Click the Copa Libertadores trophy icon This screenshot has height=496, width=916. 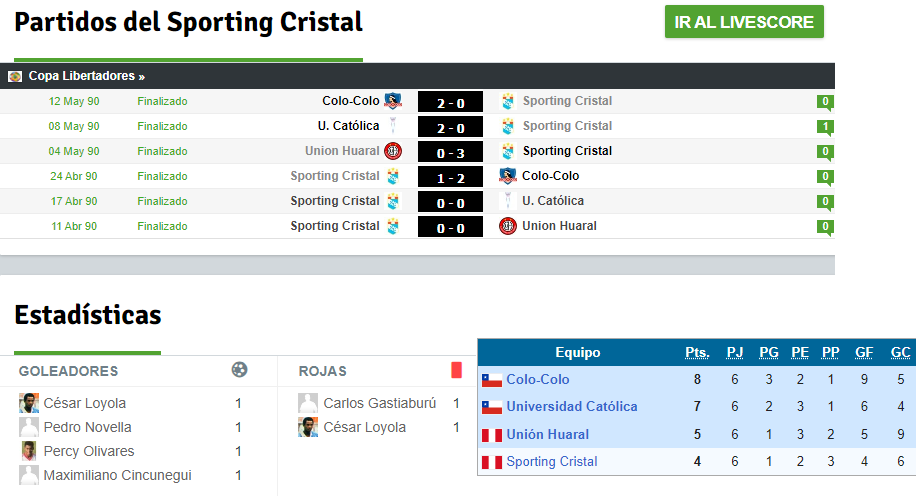(15, 77)
